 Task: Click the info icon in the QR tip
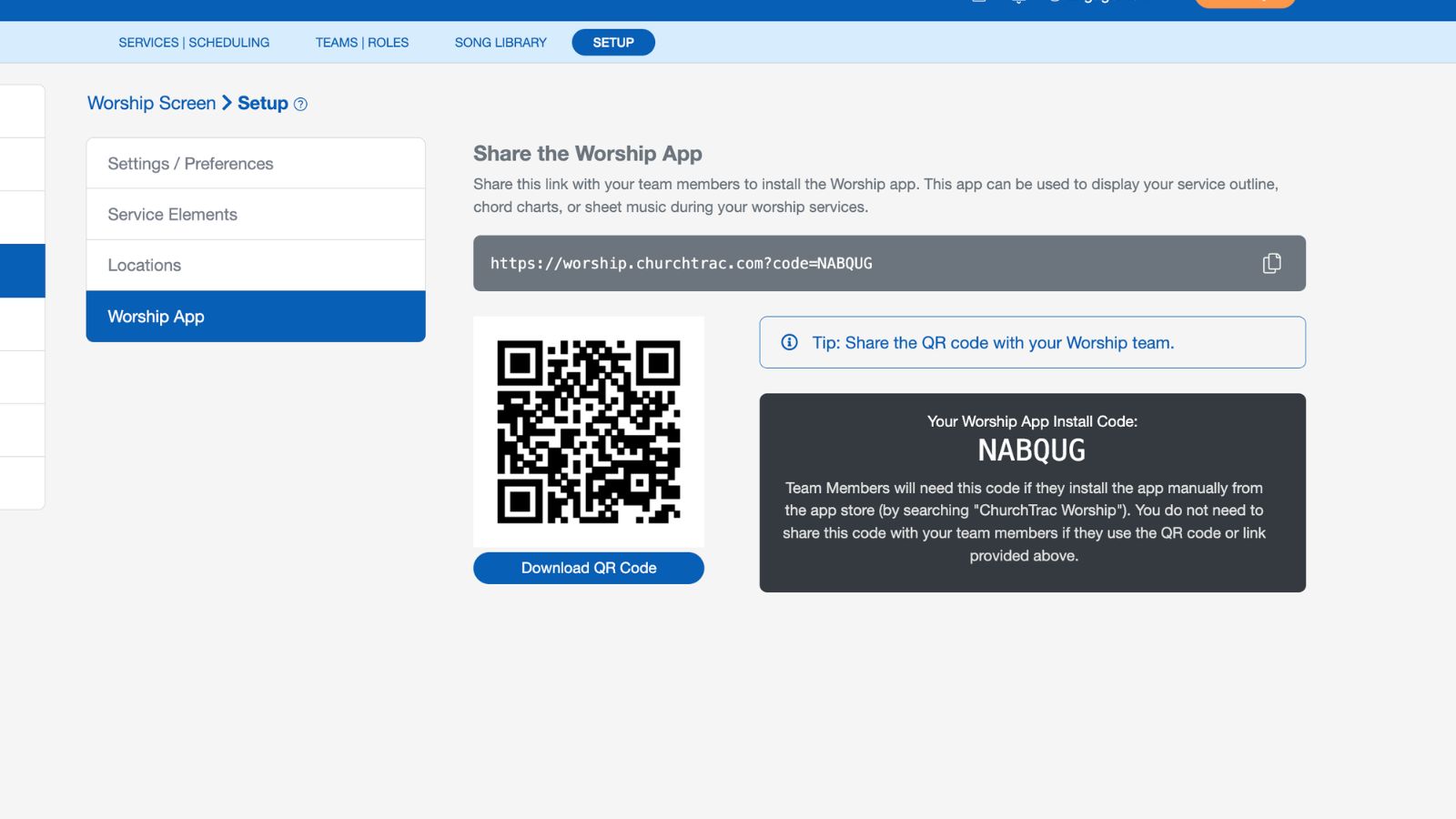(x=788, y=342)
